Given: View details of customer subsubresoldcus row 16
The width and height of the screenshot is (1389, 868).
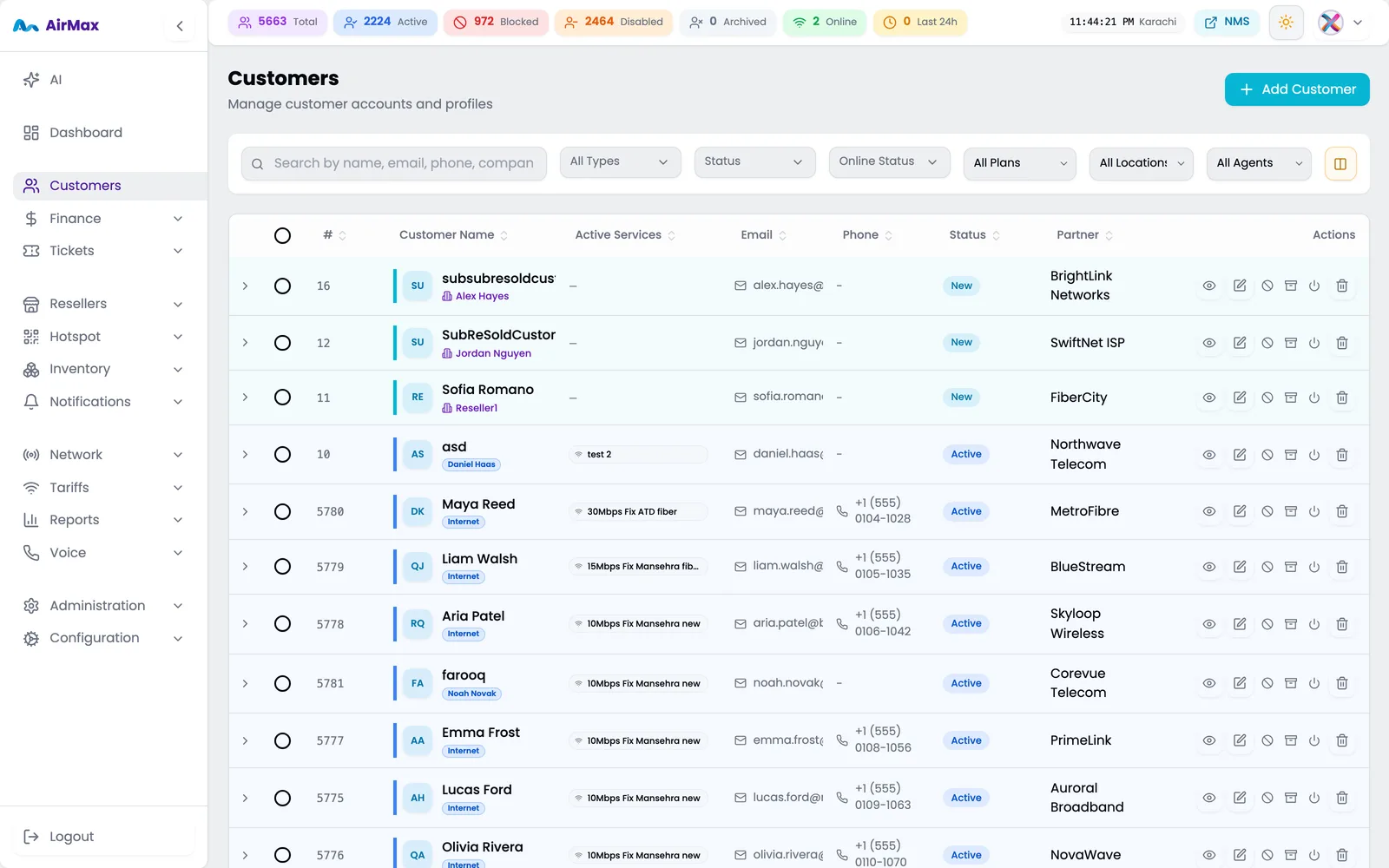Looking at the screenshot, I should pyautogui.click(x=1209, y=286).
